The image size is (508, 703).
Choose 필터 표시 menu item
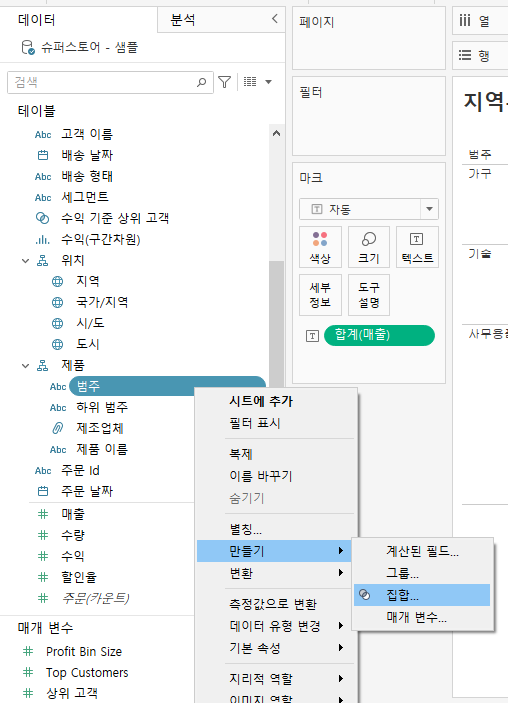click(x=255, y=423)
